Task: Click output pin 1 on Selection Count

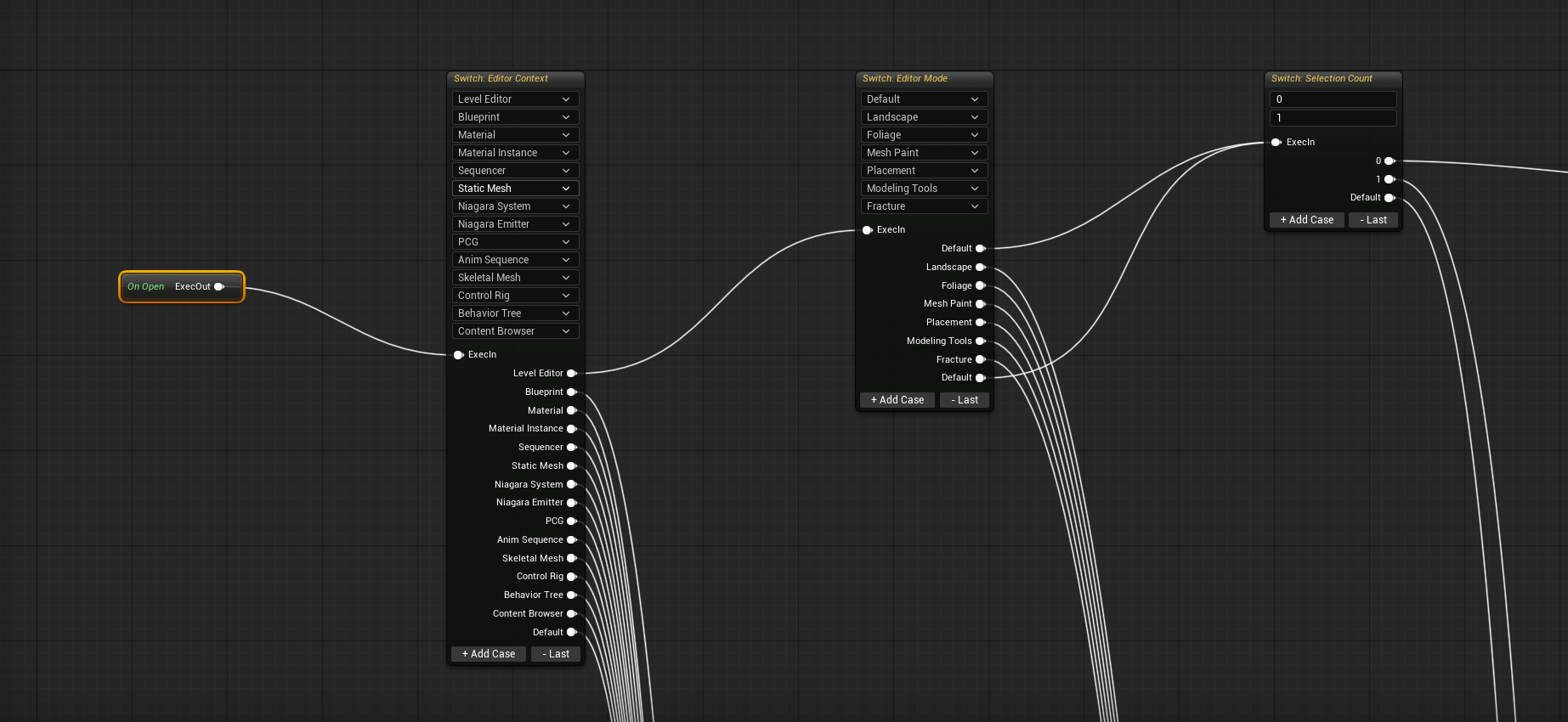Action: tap(1390, 179)
